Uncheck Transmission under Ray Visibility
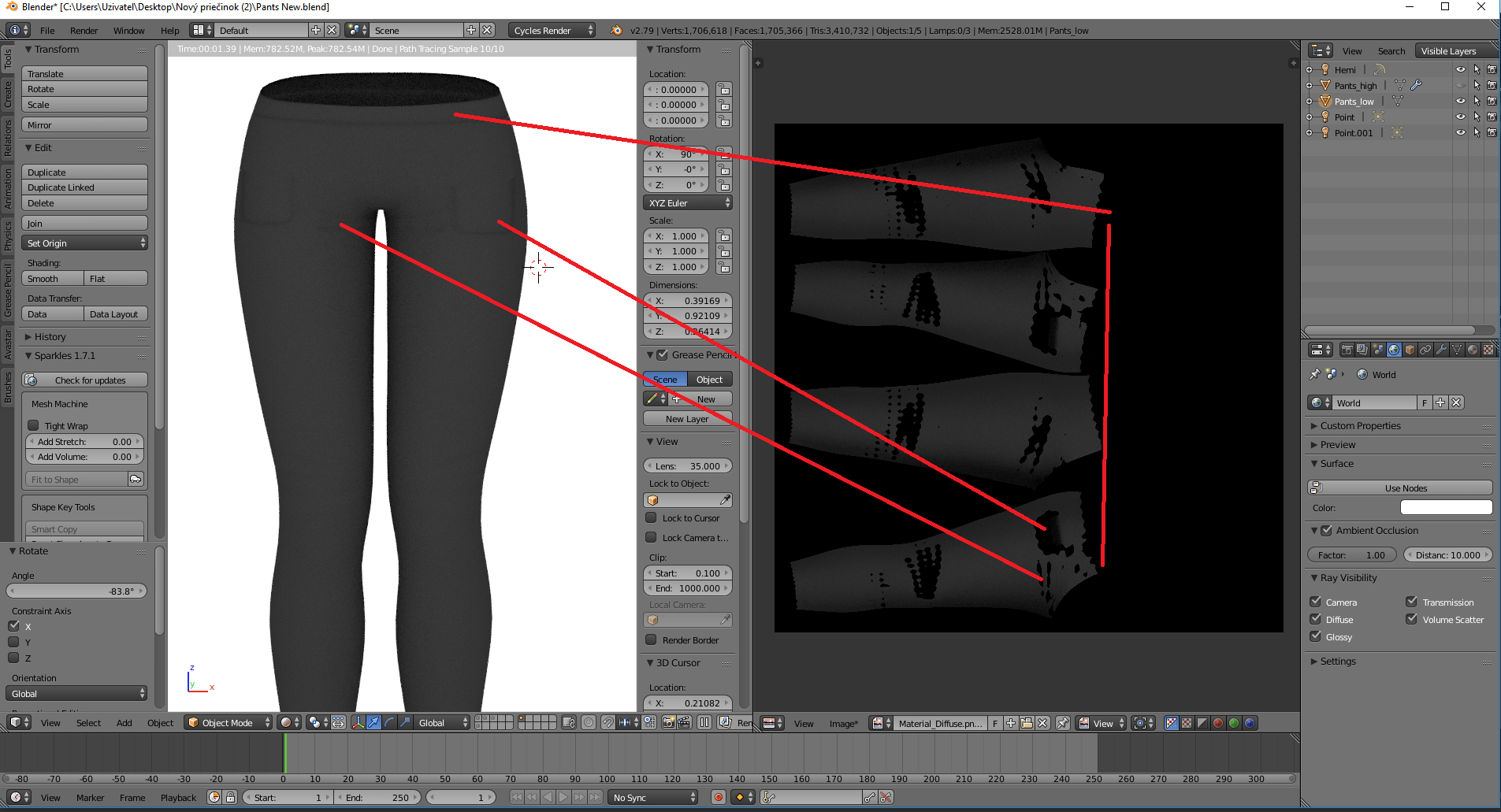1501x812 pixels. (1412, 601)
